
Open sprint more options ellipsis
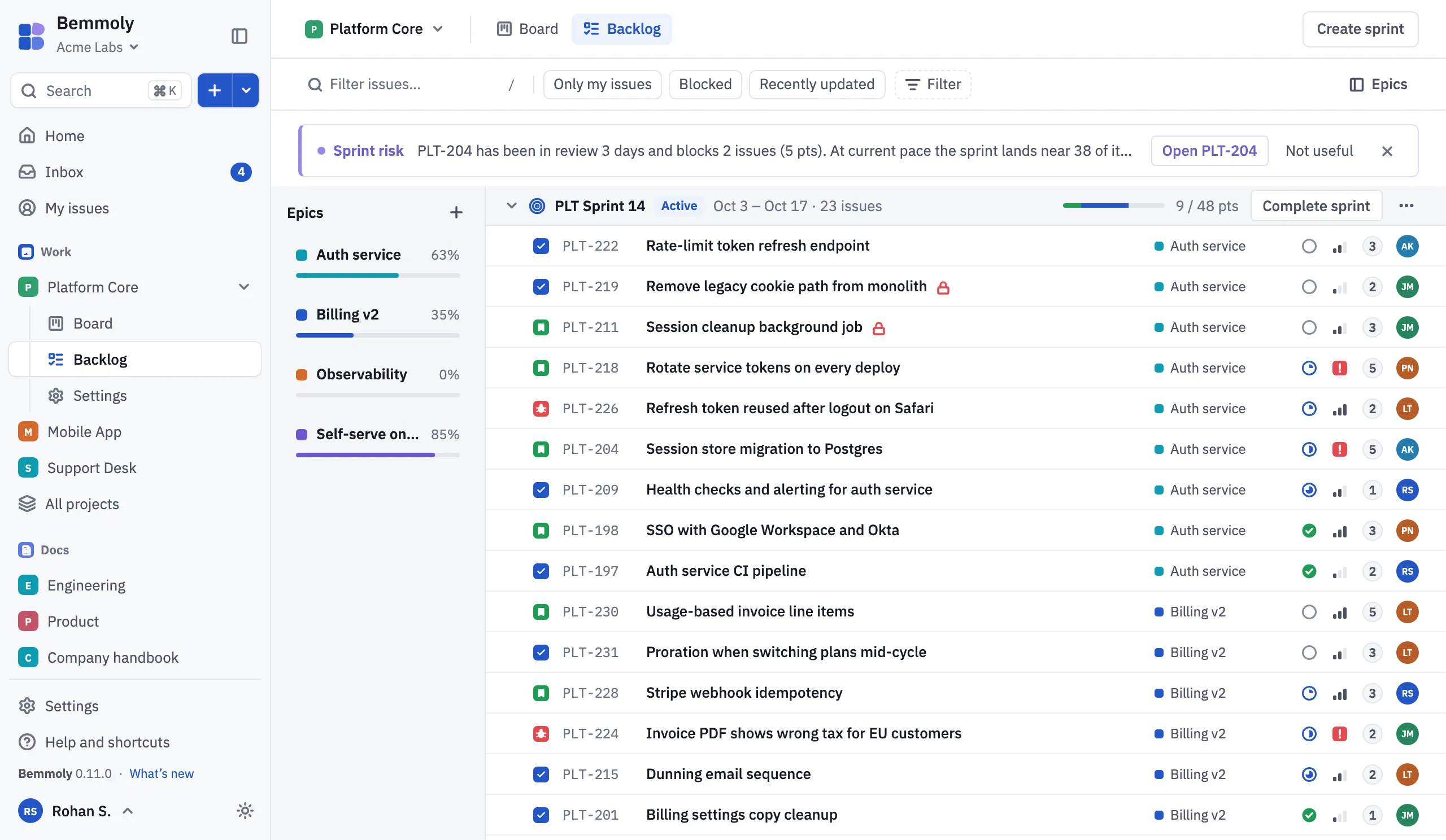(x=1406, y=206)
